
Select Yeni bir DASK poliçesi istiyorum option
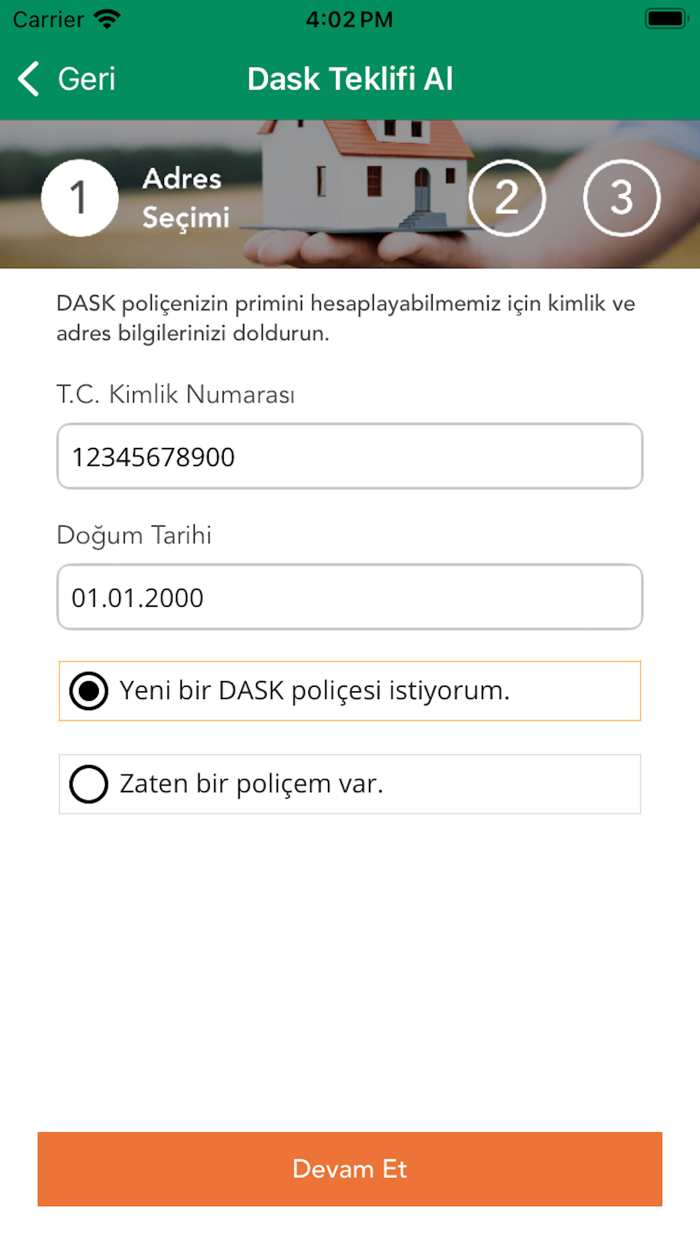coord(350,690)
